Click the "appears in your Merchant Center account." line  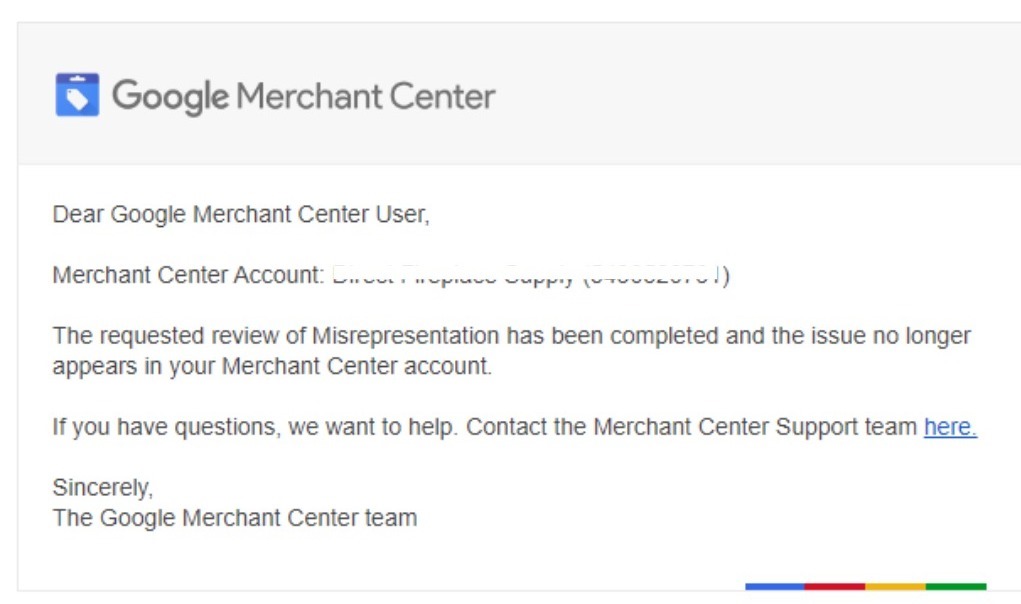tap(272, 366)
